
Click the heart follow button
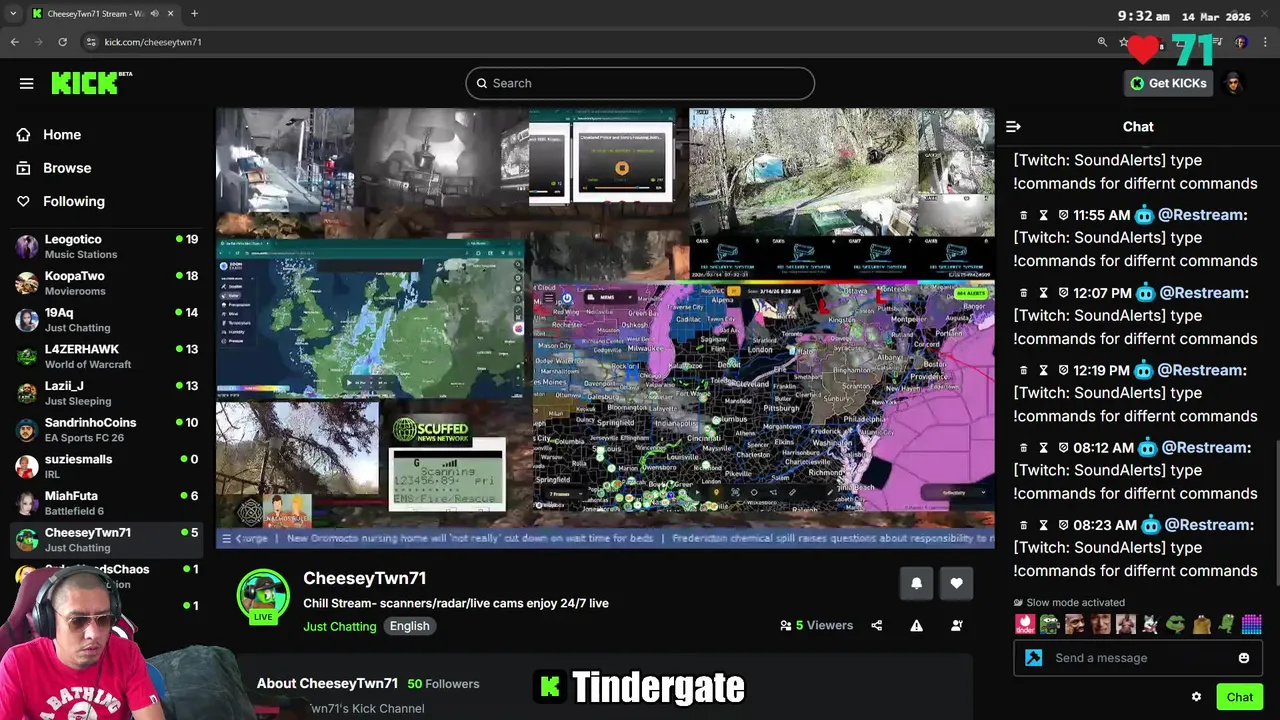pyautogui.click(x=956, y=583)
